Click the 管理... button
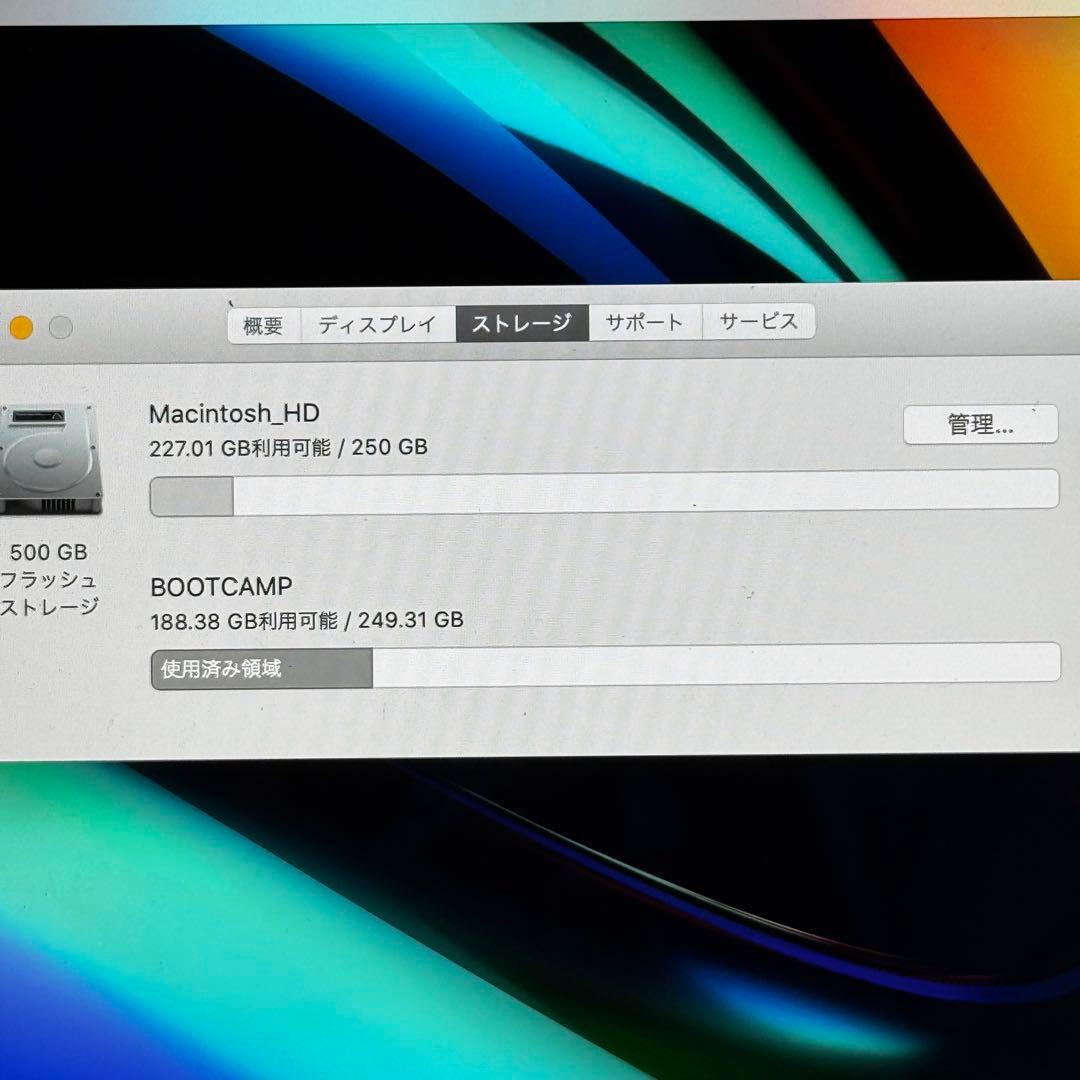The height and width of the screenshot is (1080, 1080). click(x=979, y=424)
